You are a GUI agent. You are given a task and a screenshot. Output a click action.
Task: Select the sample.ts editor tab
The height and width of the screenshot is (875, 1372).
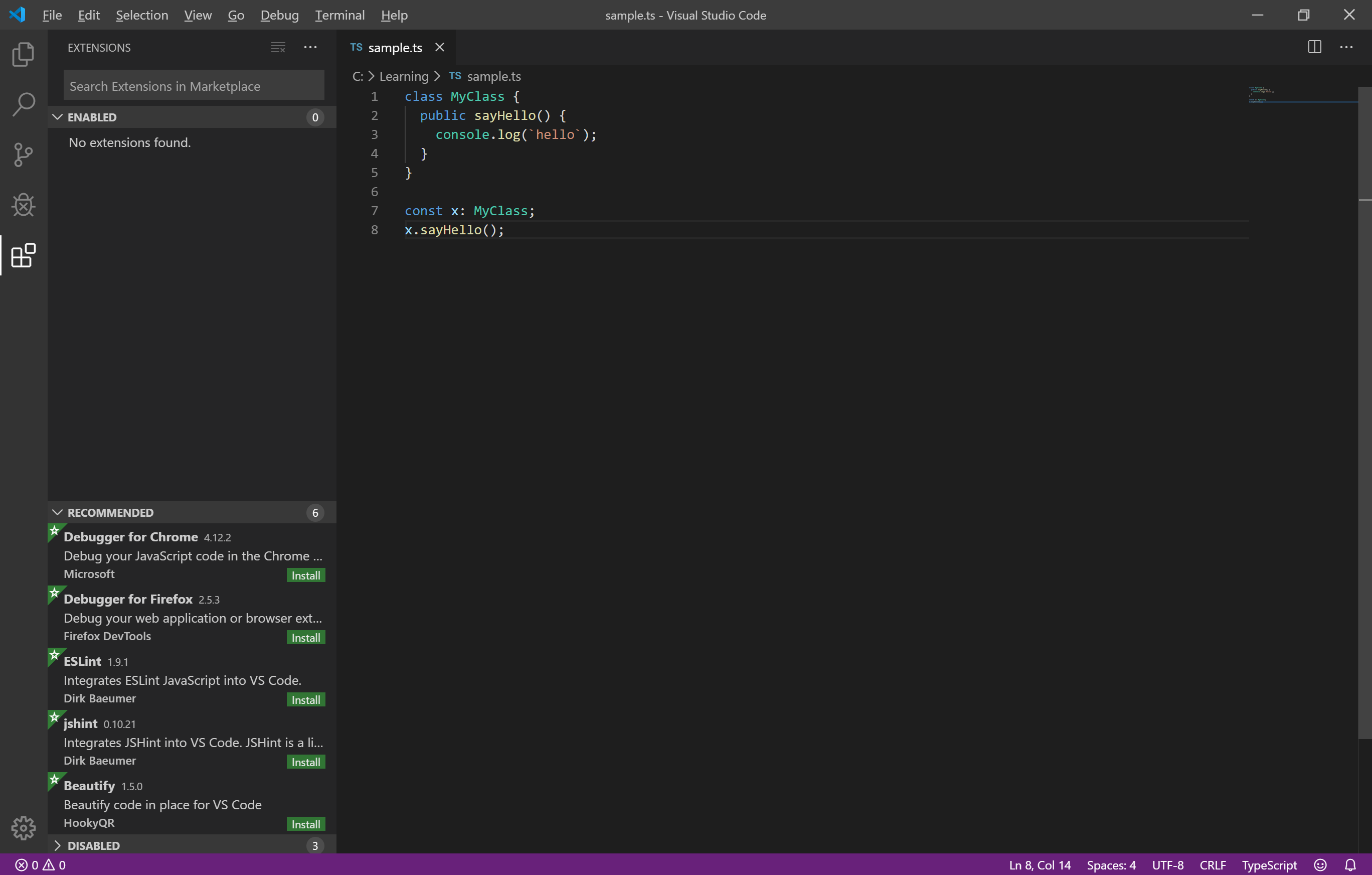[394, 48]
